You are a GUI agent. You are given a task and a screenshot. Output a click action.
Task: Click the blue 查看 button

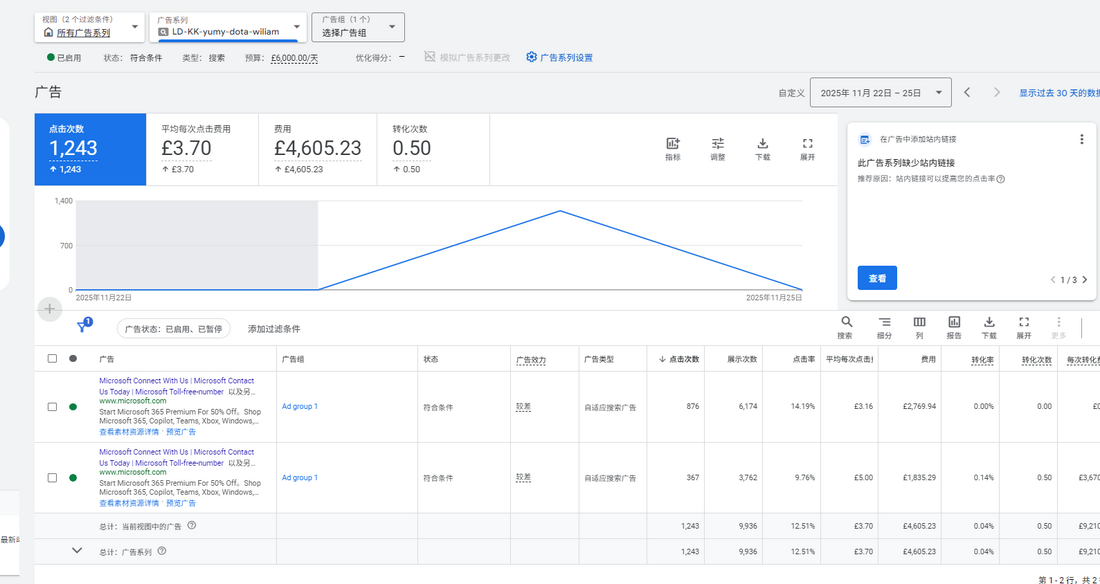coord(877,278)
